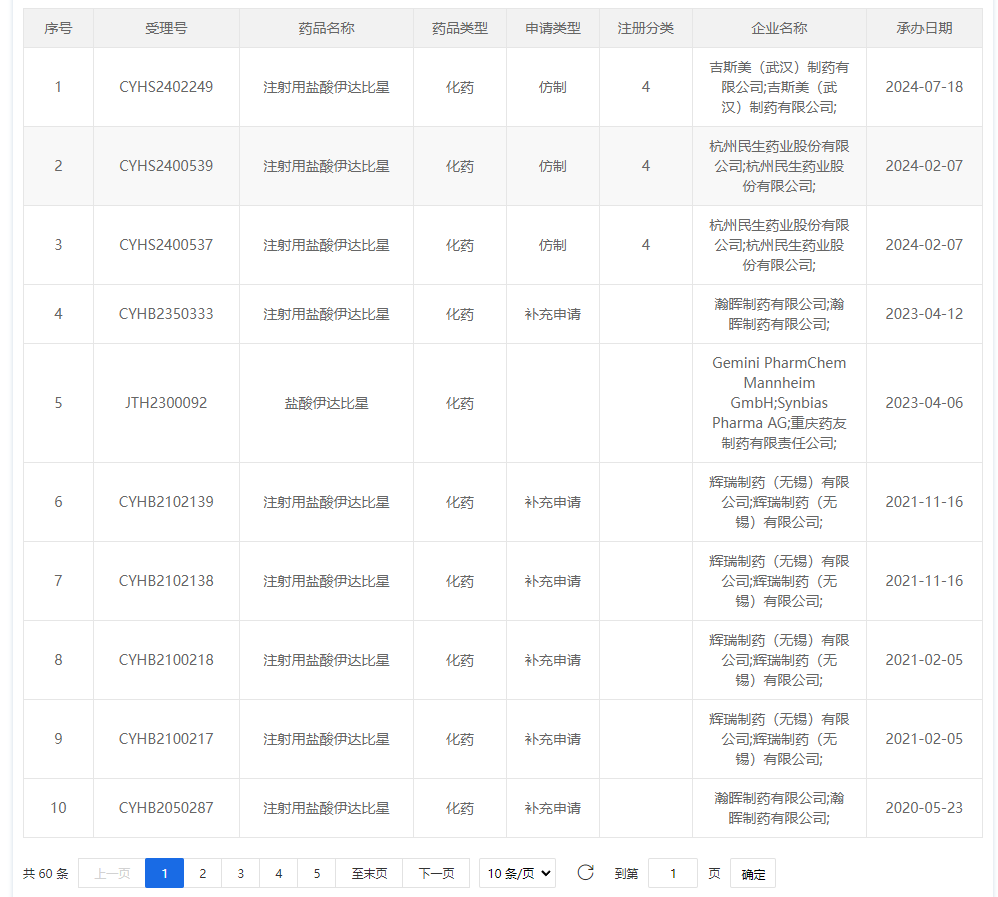Click date 2023-04-12
Image resolution: width=998 pixels, height=897 pixels.
924,314
